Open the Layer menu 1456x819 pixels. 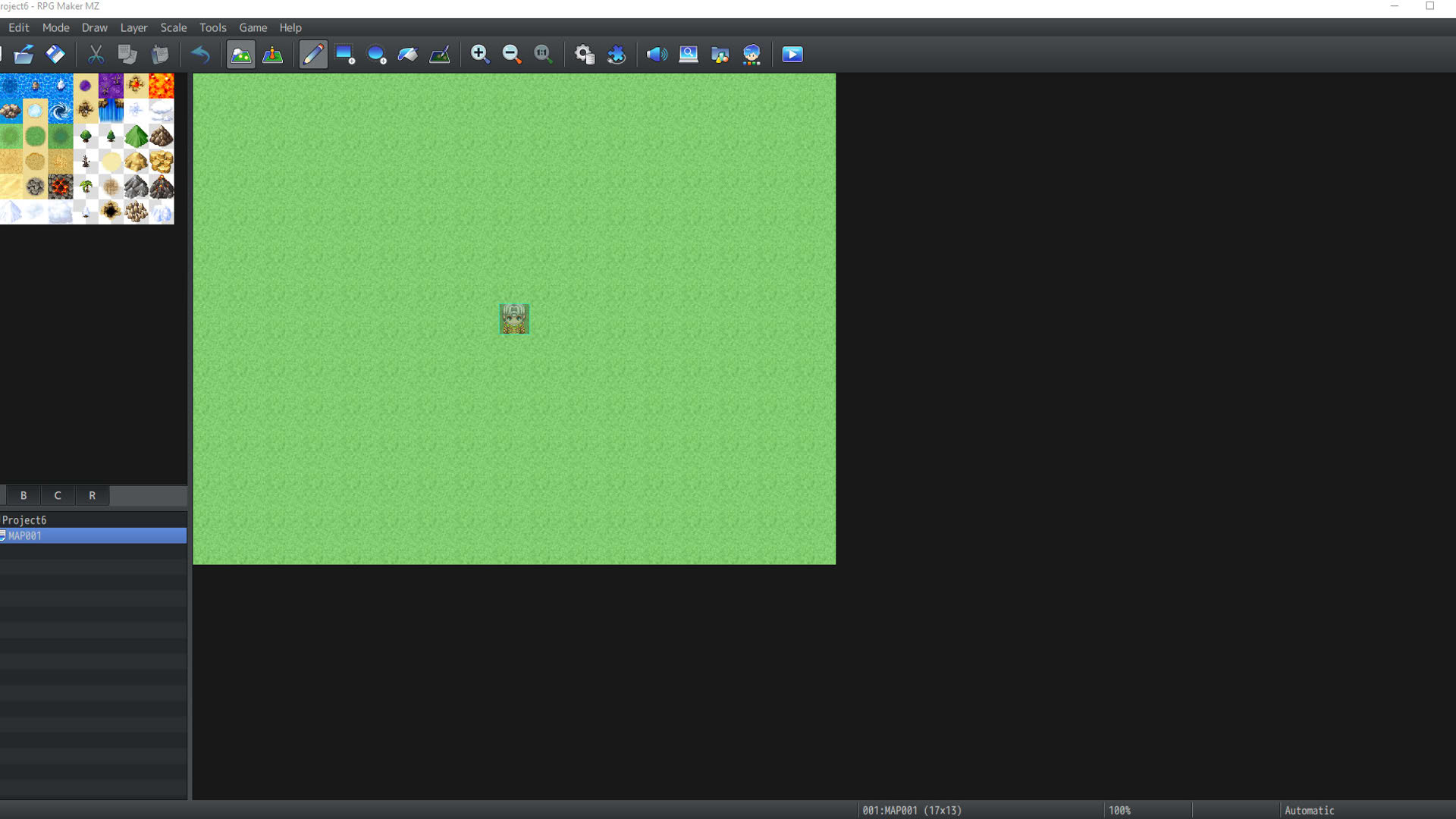tap(133, 27)
